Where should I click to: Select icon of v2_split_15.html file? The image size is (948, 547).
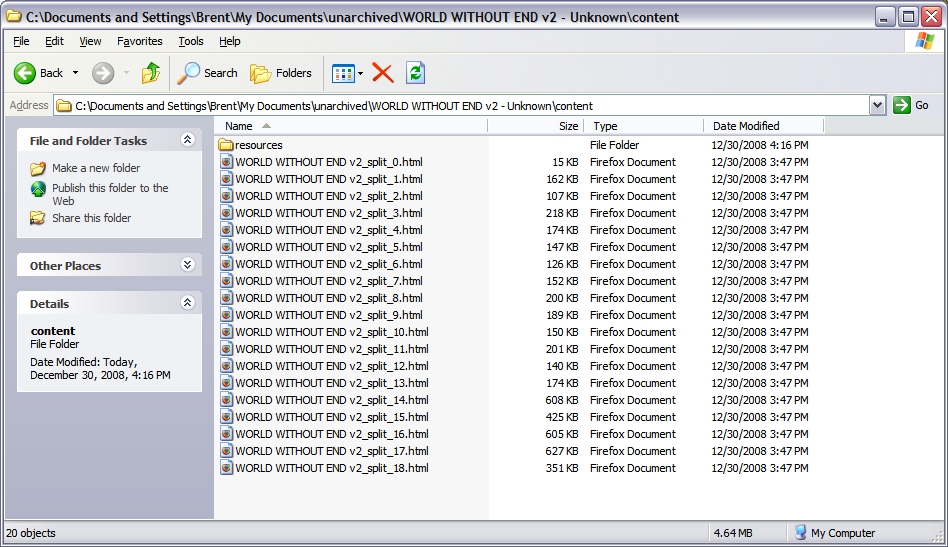tap(227, 417)
